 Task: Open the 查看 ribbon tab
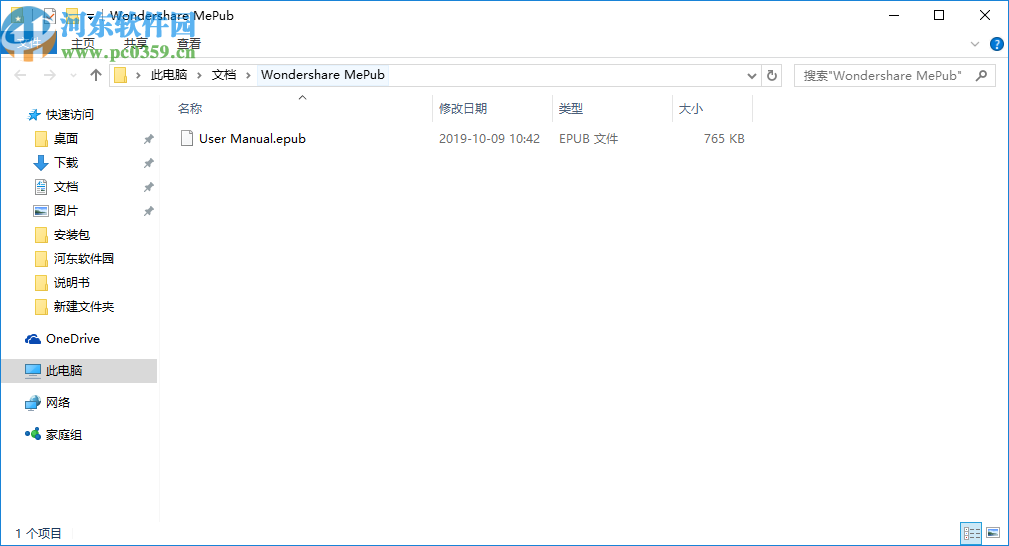(x=189, y=44)
